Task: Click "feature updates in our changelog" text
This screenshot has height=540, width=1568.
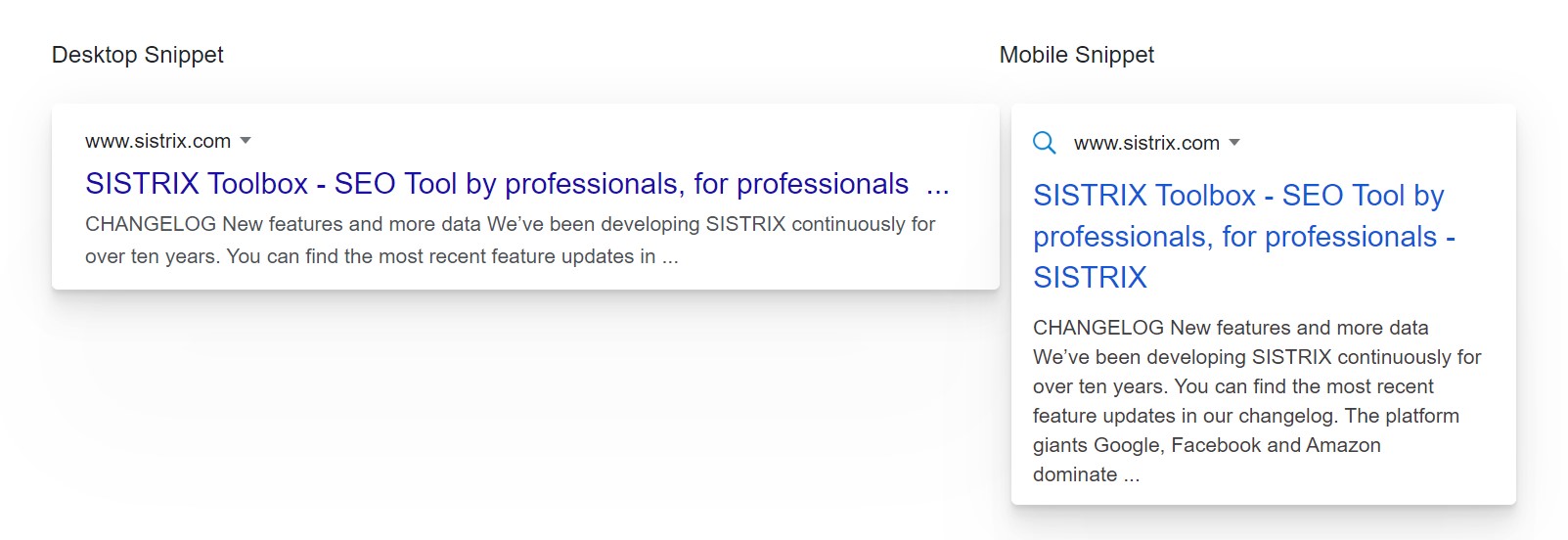Action: (x=1184, y=416)
